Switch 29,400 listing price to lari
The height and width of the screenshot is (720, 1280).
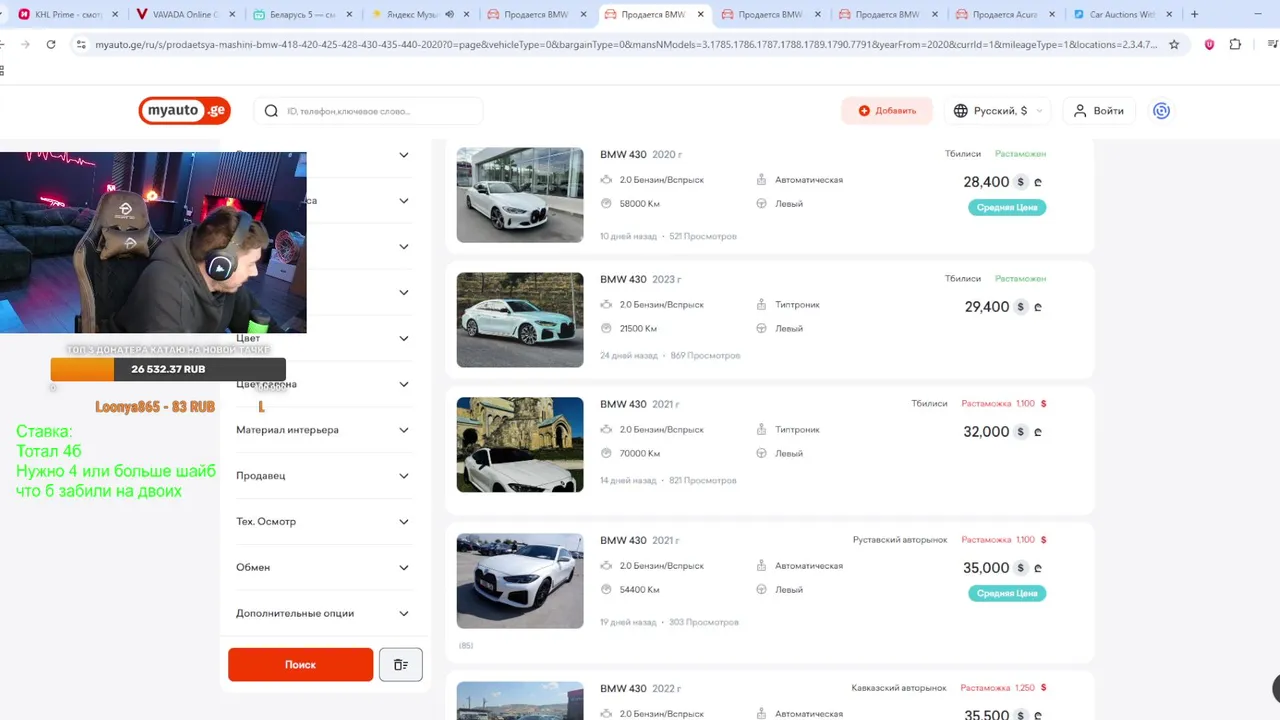point(1038,307)
